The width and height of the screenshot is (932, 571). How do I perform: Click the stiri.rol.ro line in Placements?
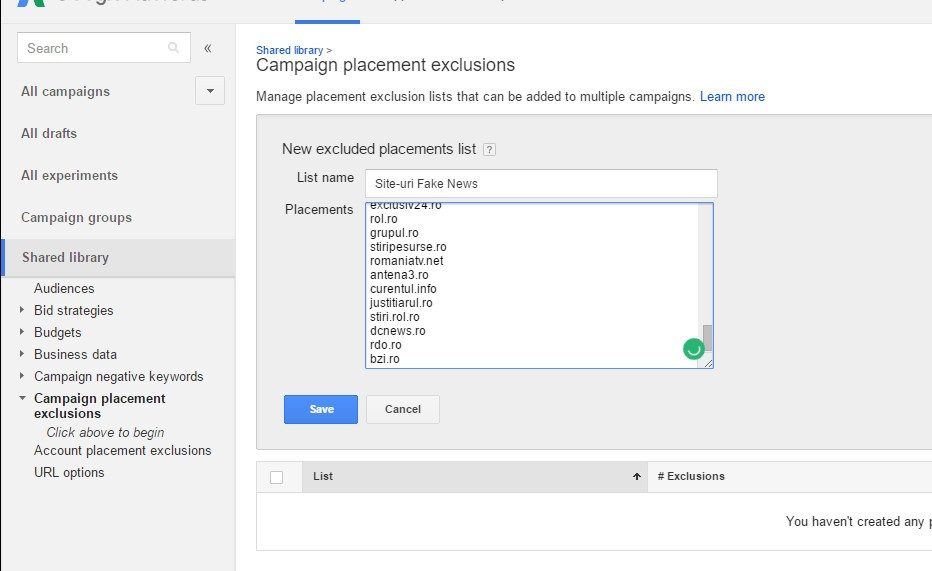coord(395,317)
